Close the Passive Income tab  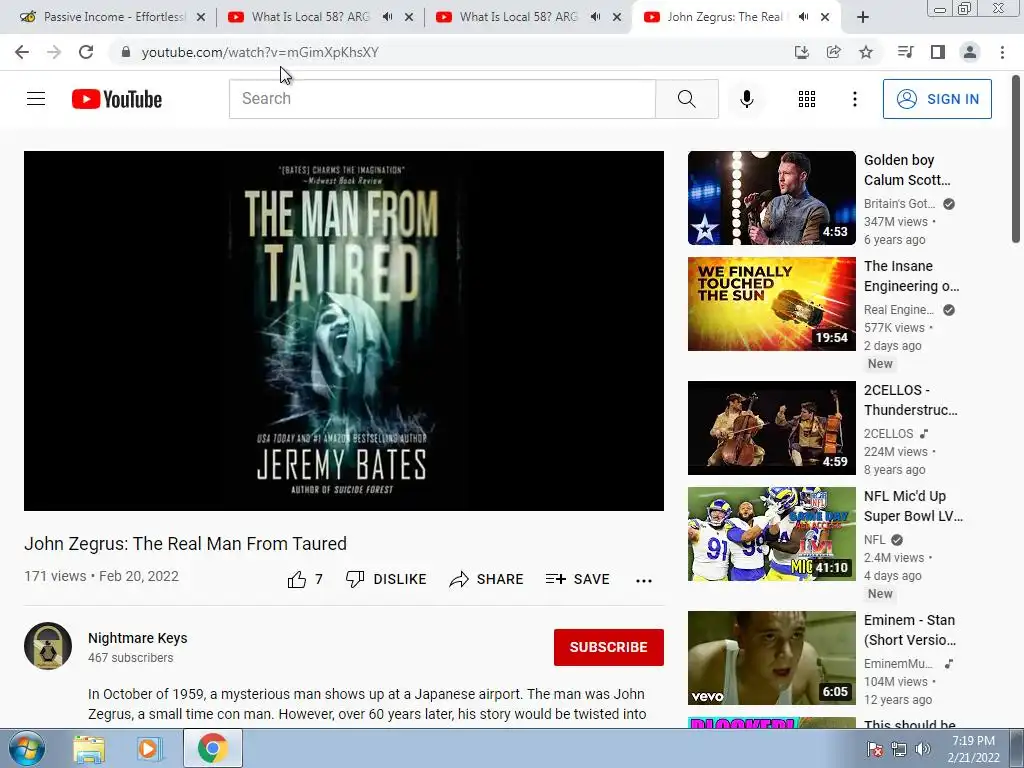coord(201,18)
